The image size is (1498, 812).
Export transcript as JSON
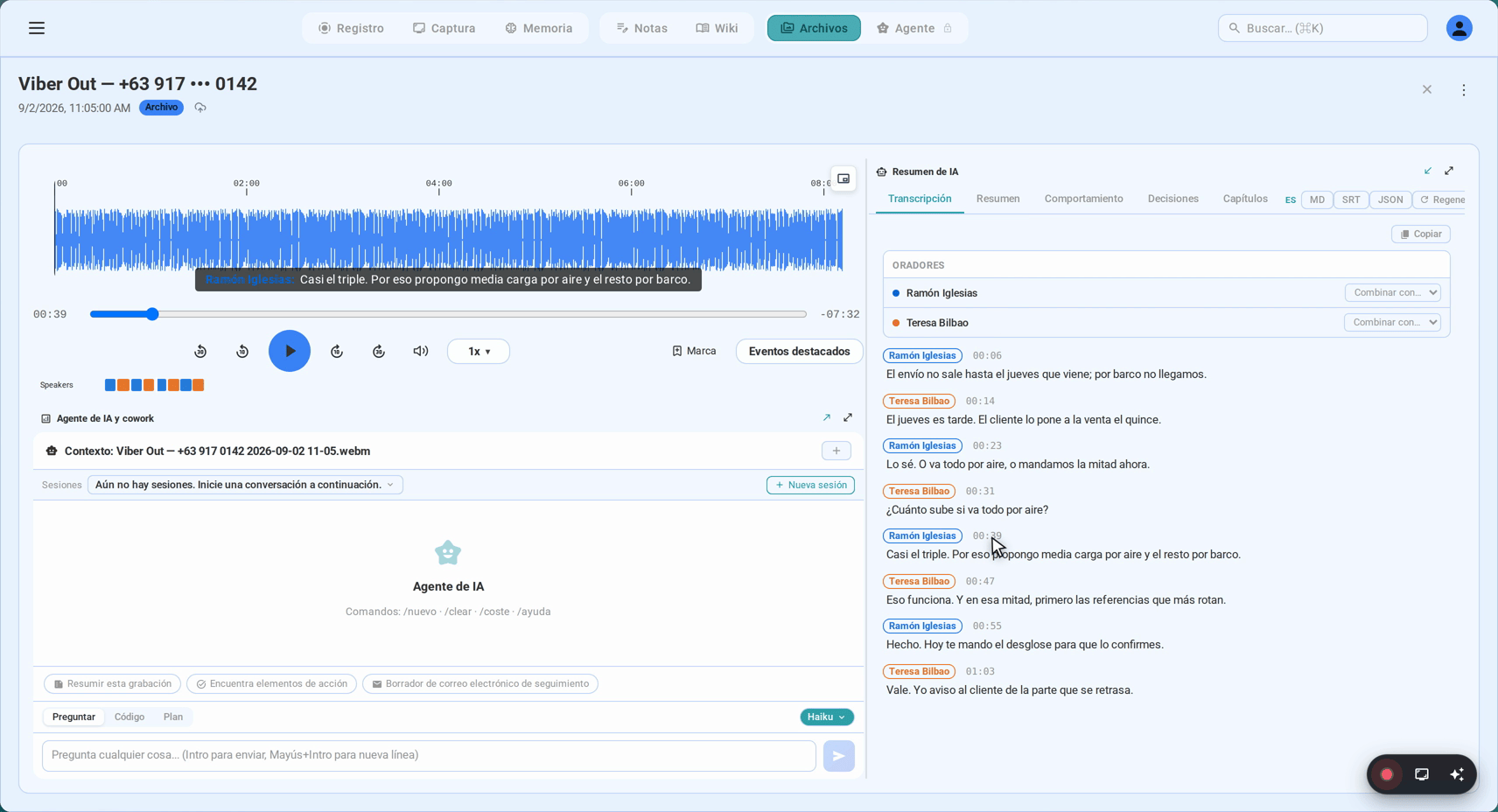click(1390, 199)
